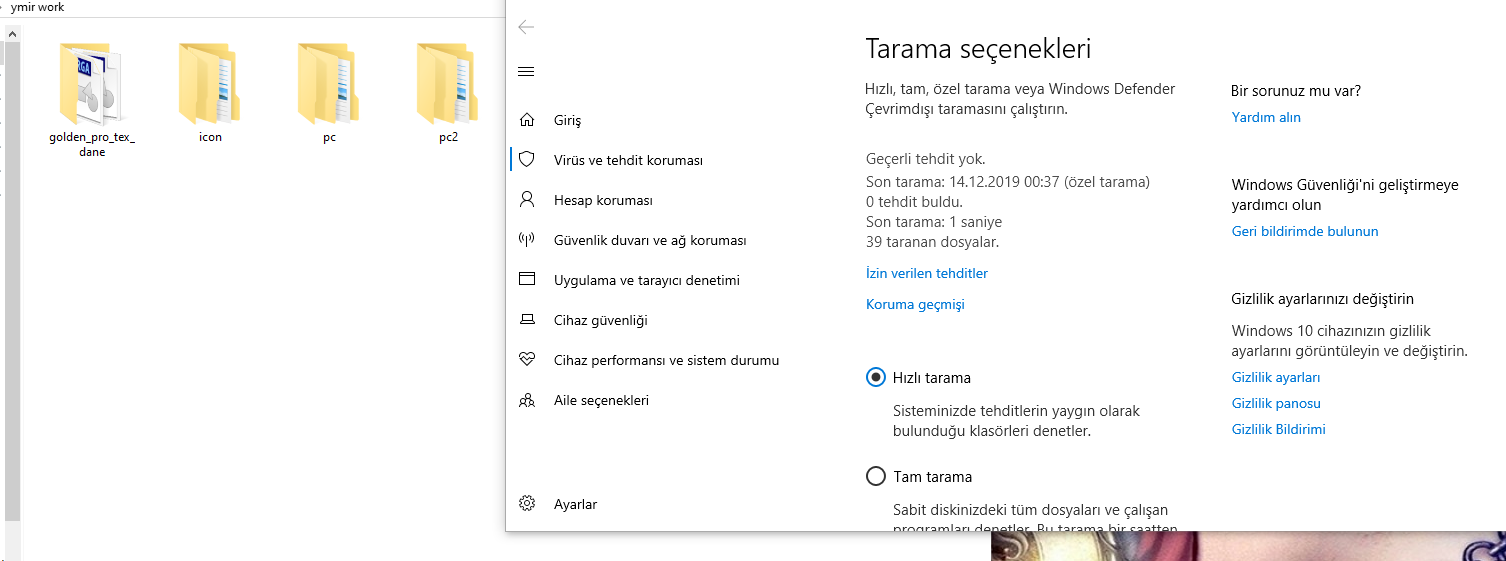1506x561 pixels.
Task: Click the Bir sorunuz mu var? heading
Action: point(1296,91)
